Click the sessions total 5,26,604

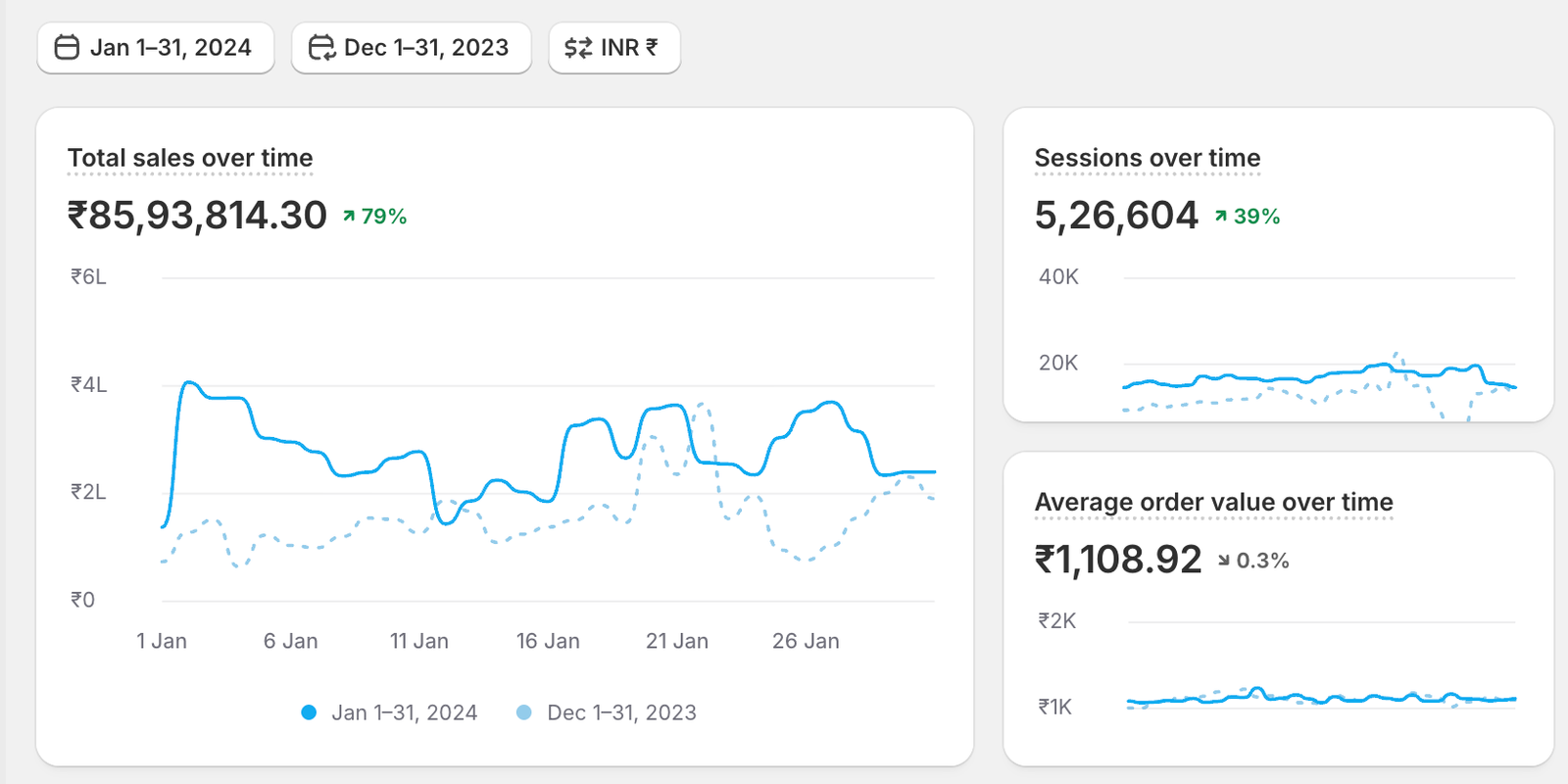pyautogui.click(x=1116, y=216)
